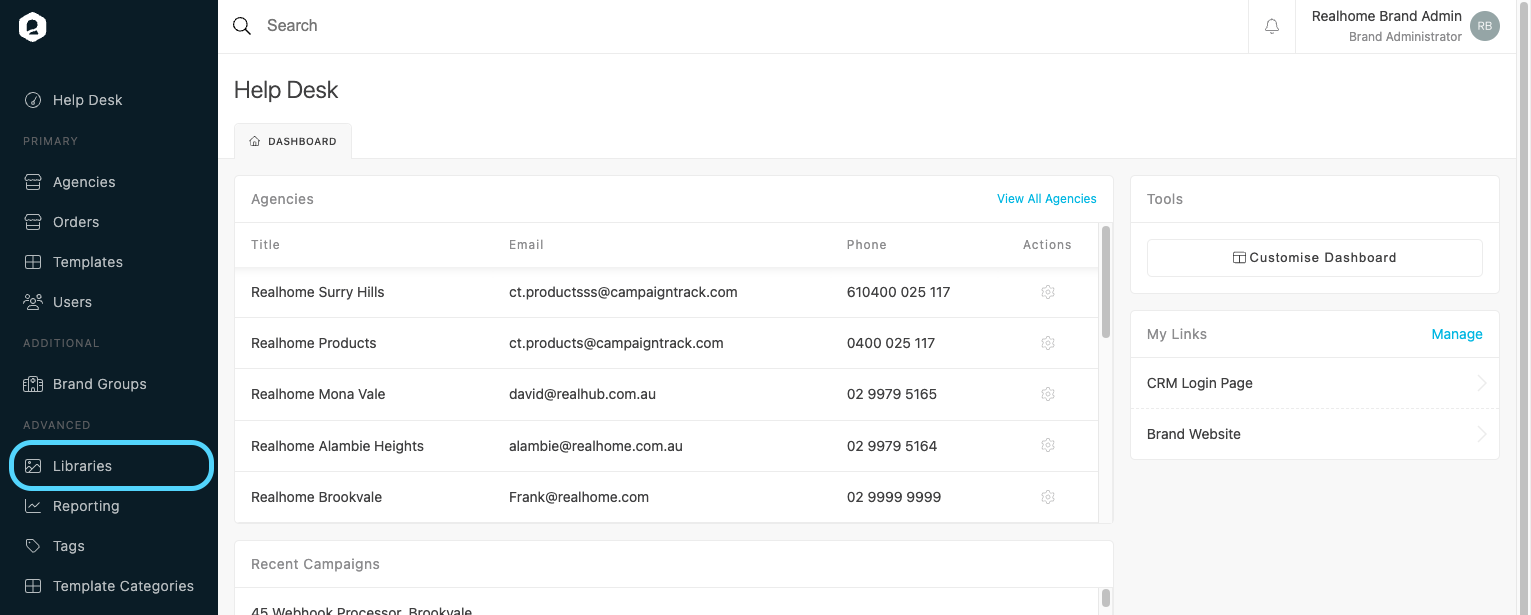Screen dimensions: 1531x615
Task: Click chevron next to CRM Login Page
Action: (1482, 383)
